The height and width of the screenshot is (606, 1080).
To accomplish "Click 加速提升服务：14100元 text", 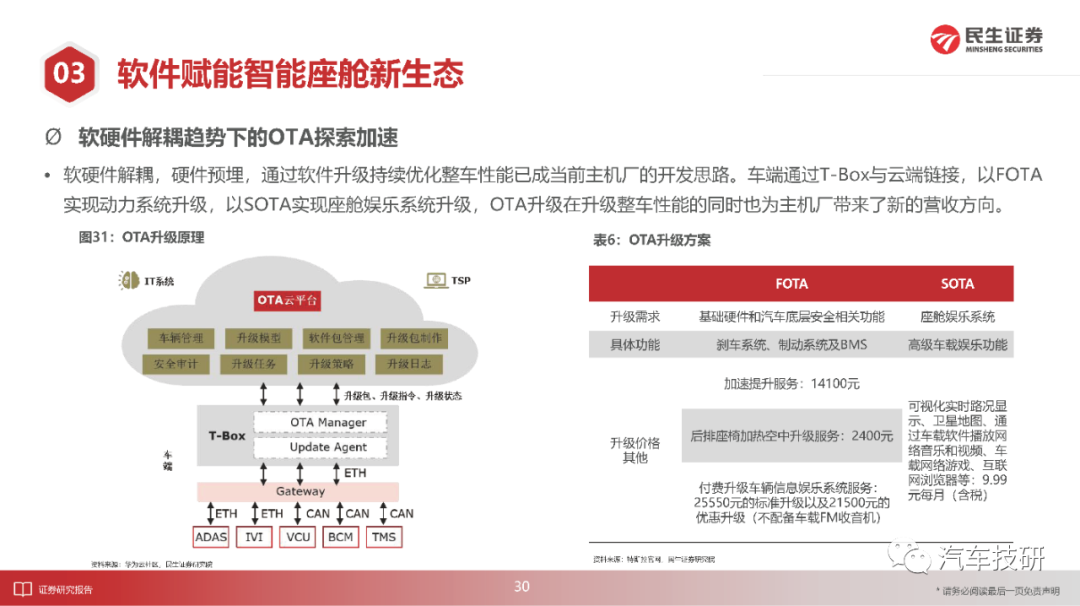I will (x=791, y=384).
